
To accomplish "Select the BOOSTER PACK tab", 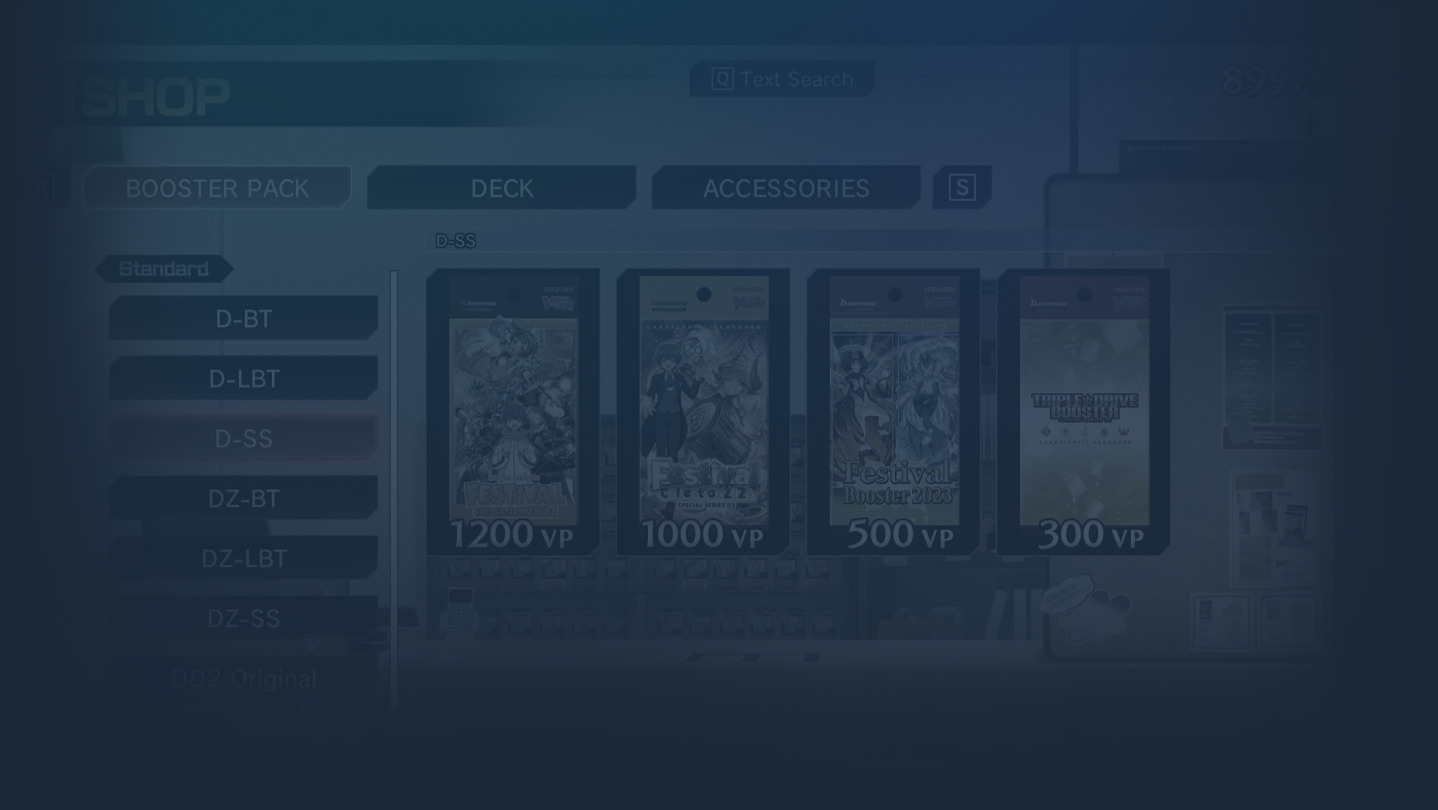I will coord(217,188).
